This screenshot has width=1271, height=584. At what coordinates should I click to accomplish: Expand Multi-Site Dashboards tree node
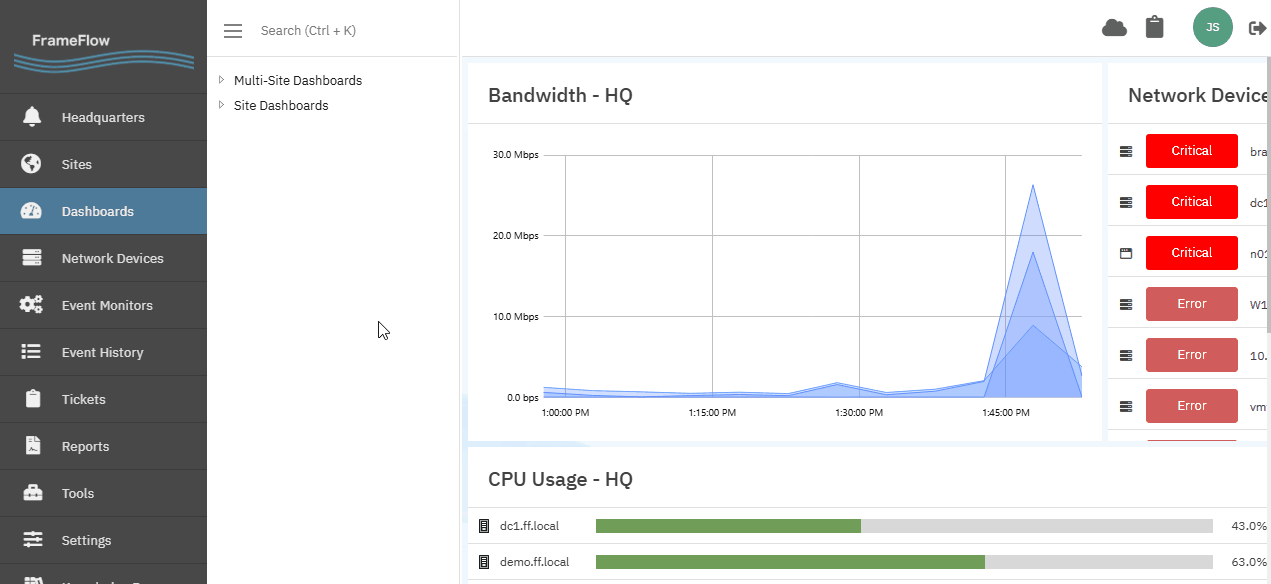pos(221,80)
